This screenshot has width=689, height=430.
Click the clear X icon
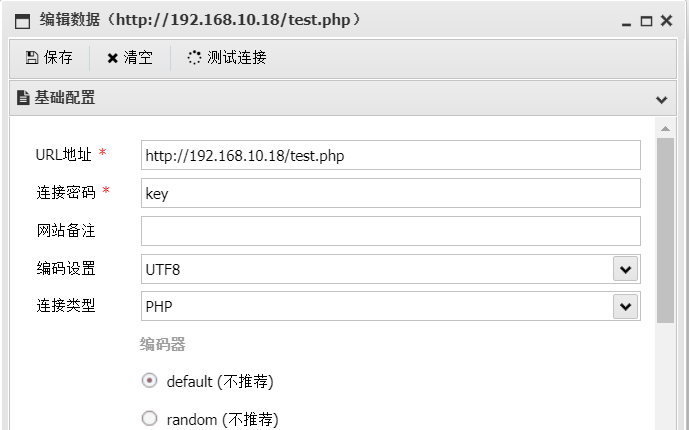click(x=113, y=58)
